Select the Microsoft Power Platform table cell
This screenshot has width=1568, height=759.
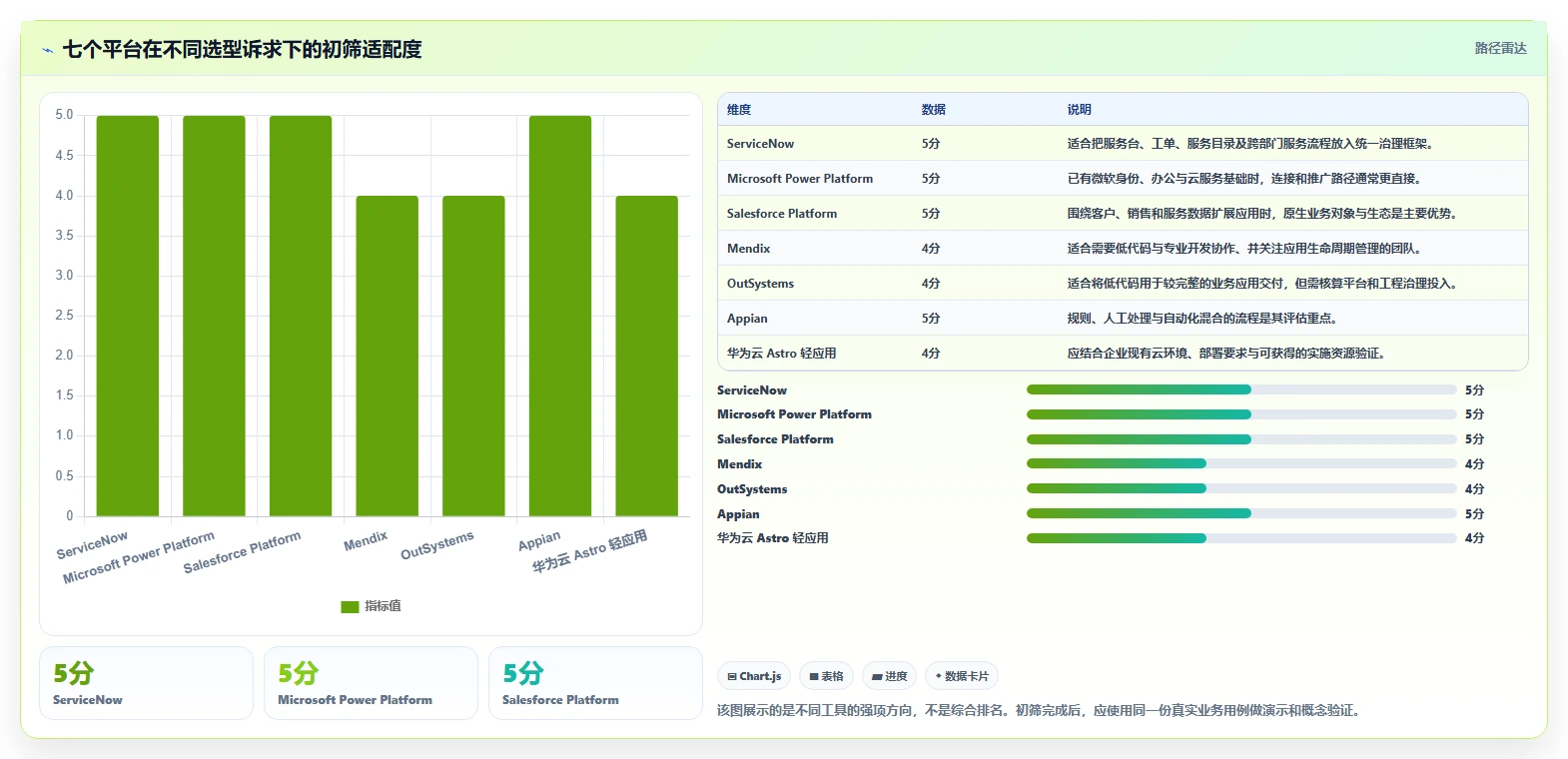[800, 179]
